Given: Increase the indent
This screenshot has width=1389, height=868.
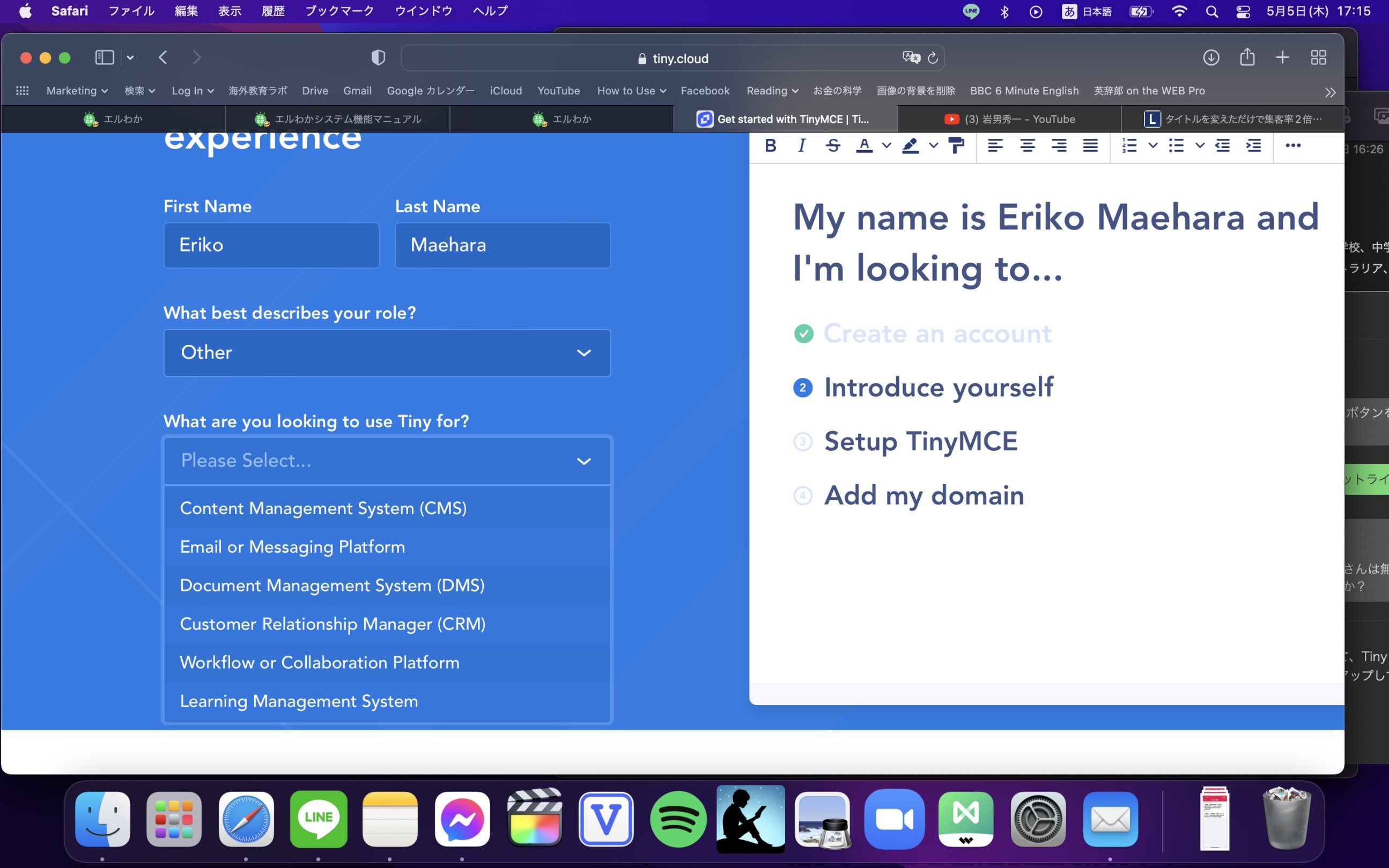Looking at the screenshot, I should (x=1253, y=146).
